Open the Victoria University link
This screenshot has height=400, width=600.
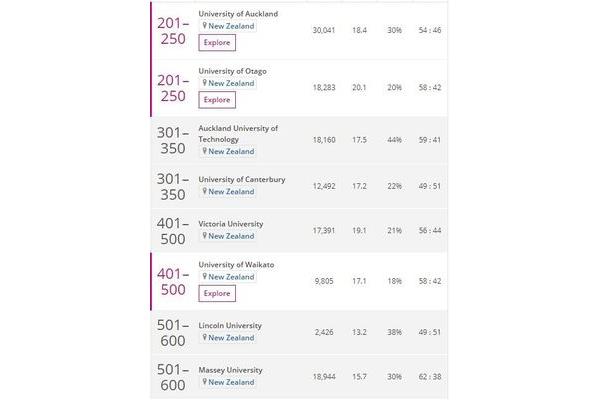(231, 224)
